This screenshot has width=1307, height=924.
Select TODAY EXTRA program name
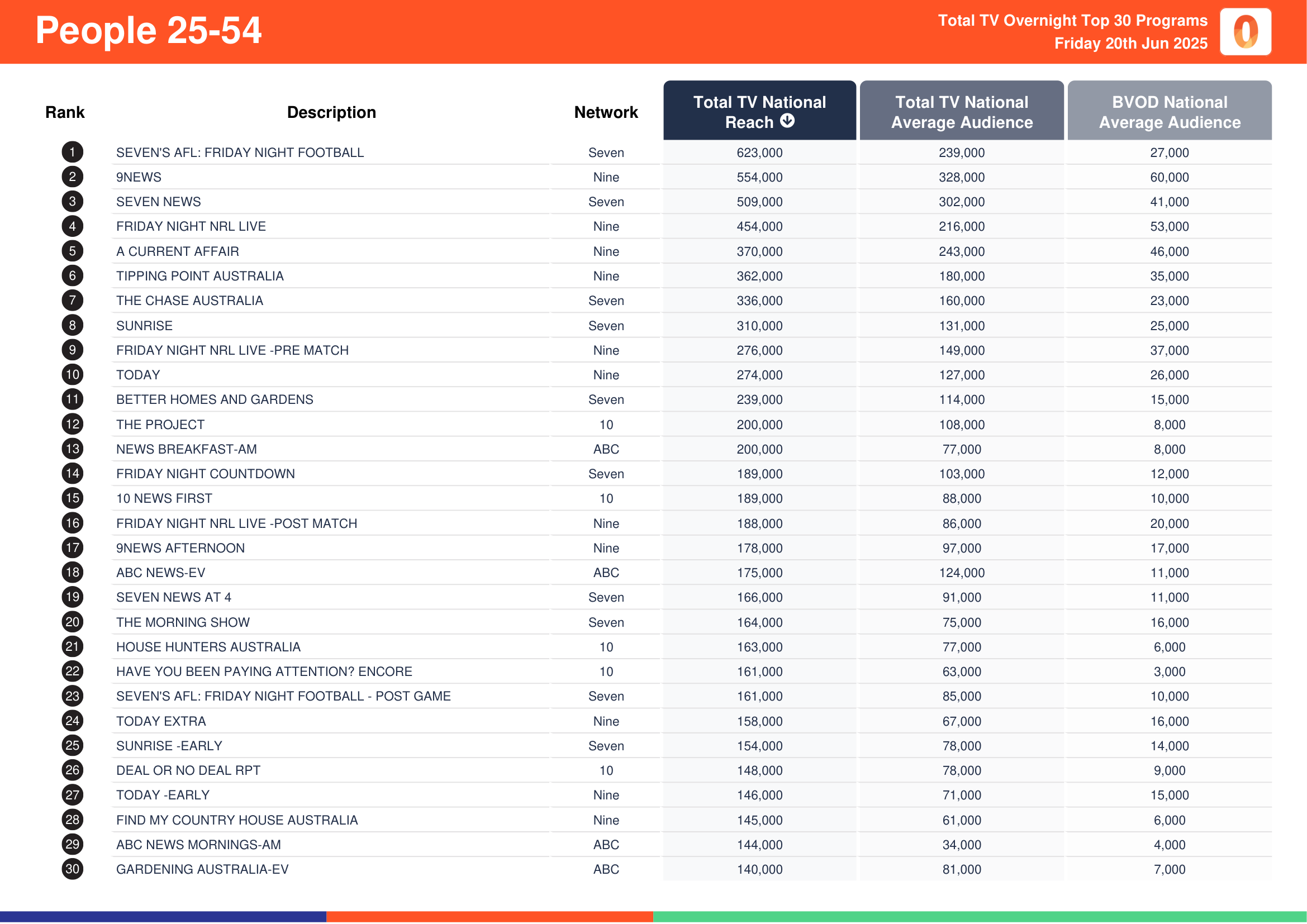[x=161, y=721]
